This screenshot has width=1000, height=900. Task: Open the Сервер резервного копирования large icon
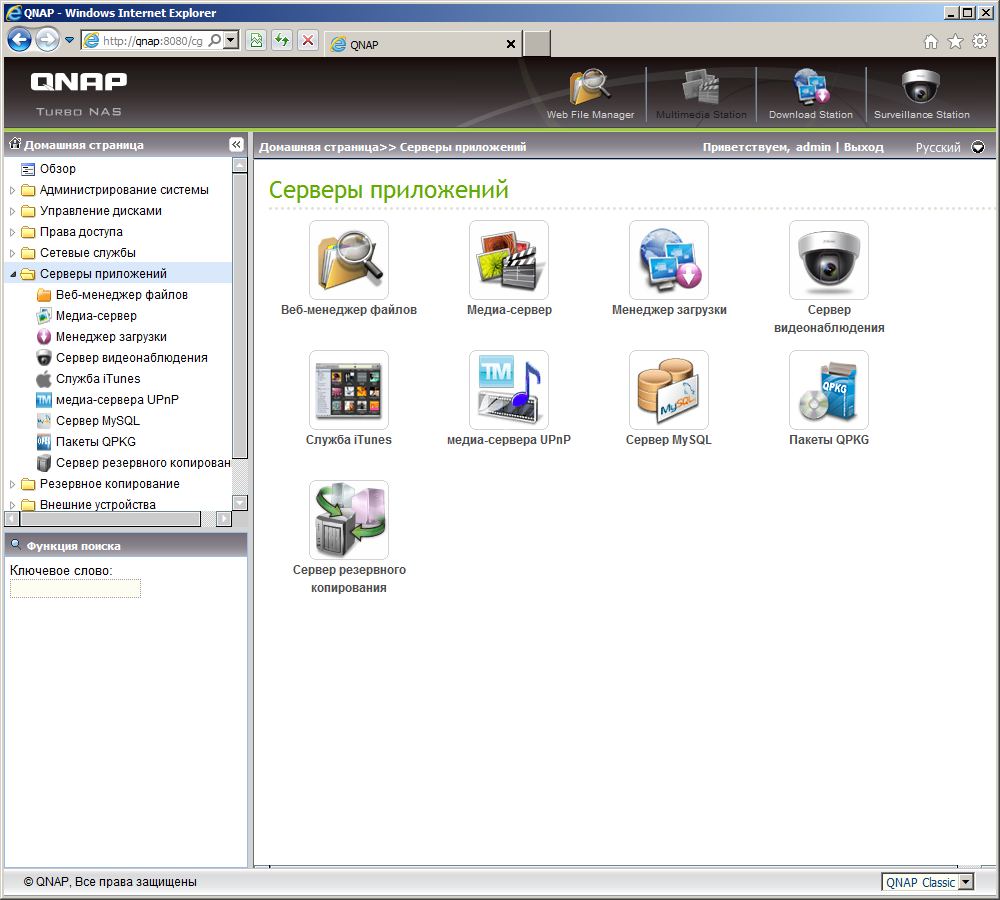coord(349,520)
